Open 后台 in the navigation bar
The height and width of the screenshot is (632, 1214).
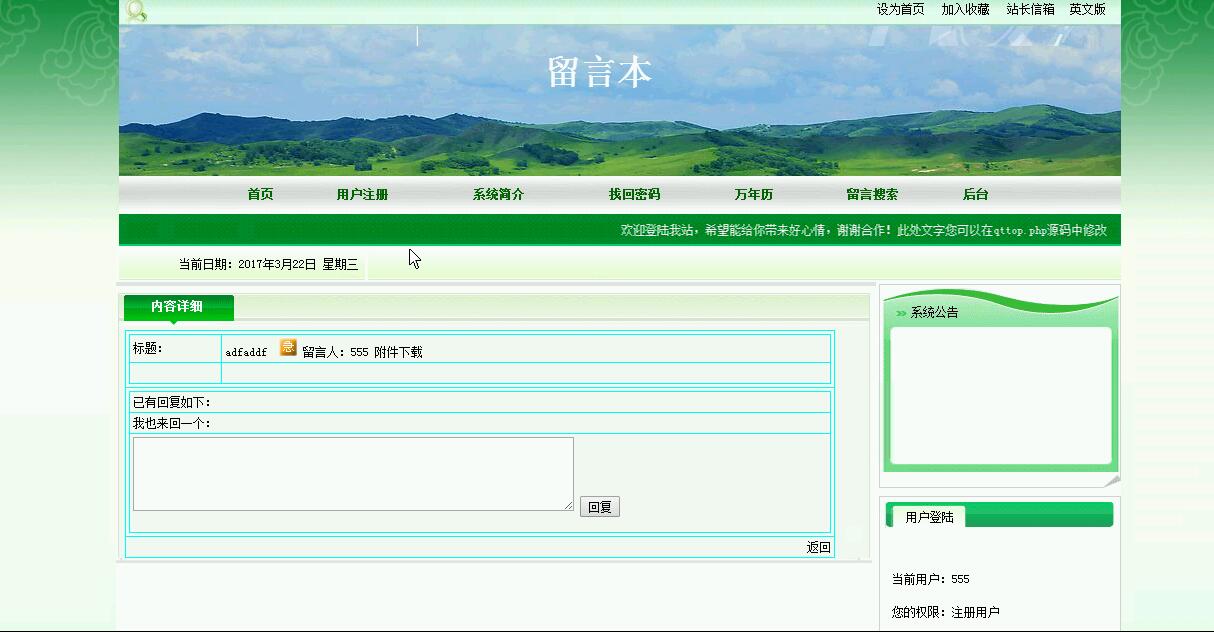[x=975, y=195]
